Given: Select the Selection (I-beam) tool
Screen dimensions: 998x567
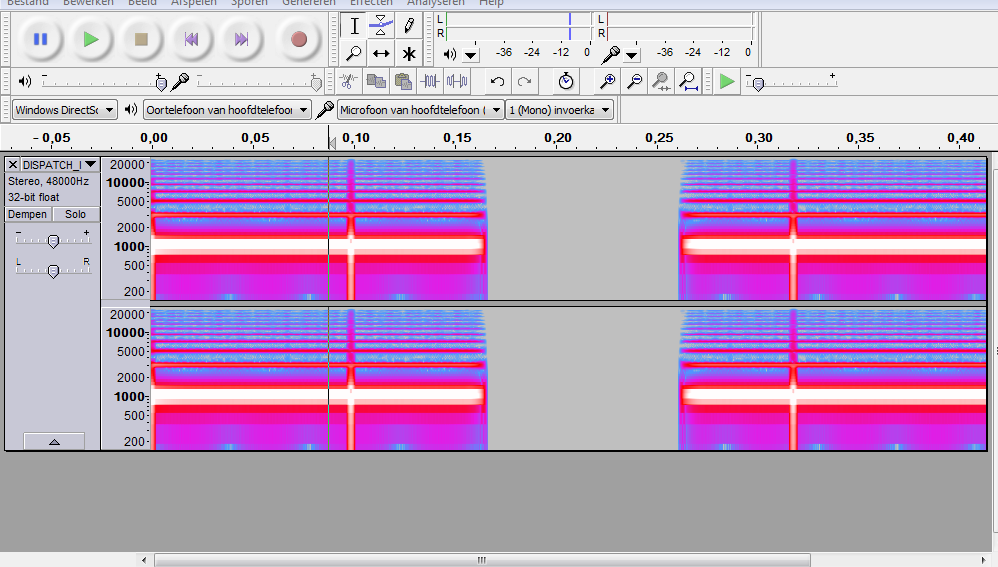Looking at the screenshot, I should [354, 26].
